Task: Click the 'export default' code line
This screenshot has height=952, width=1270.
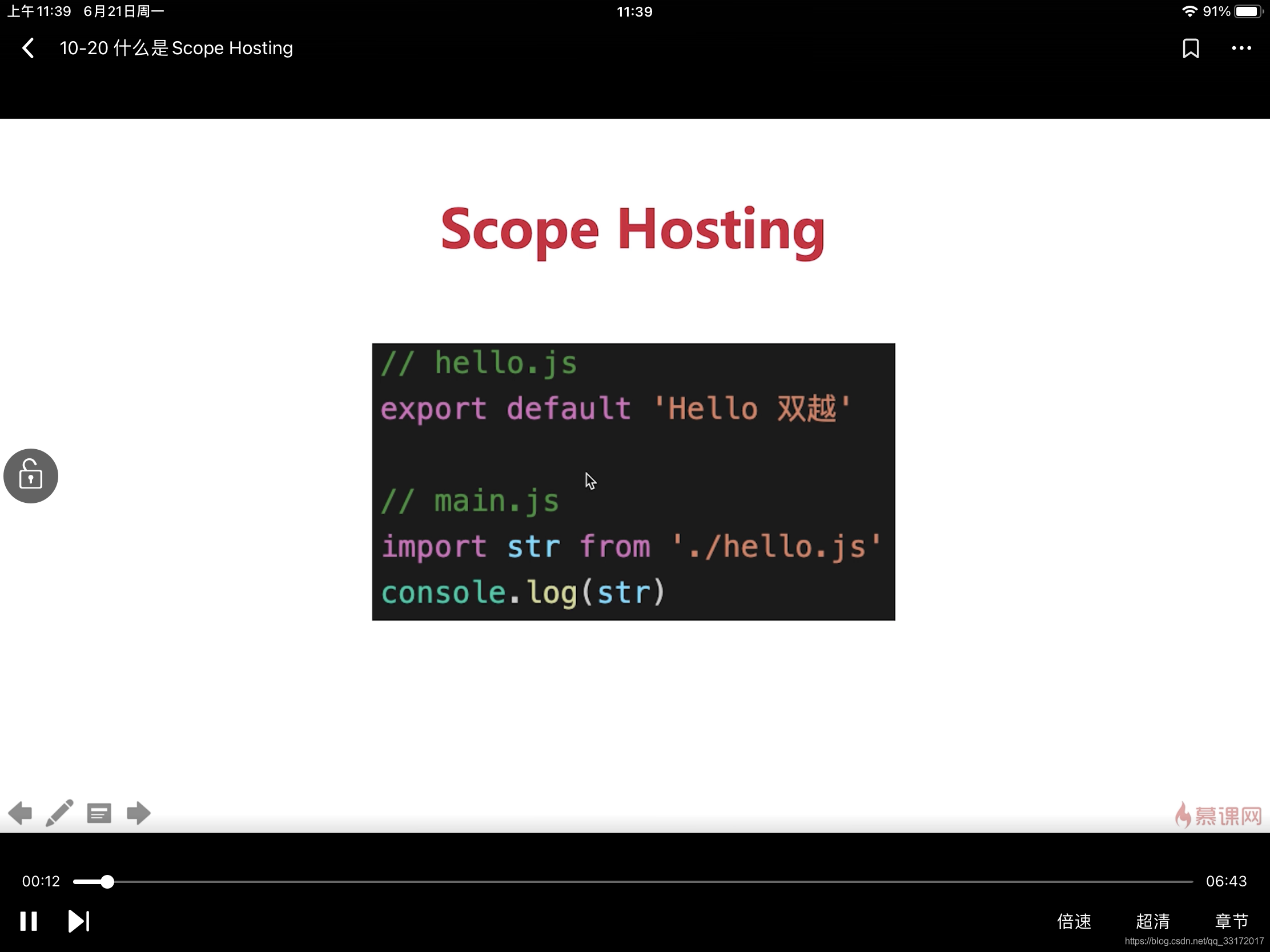Action: pos(616,409)
